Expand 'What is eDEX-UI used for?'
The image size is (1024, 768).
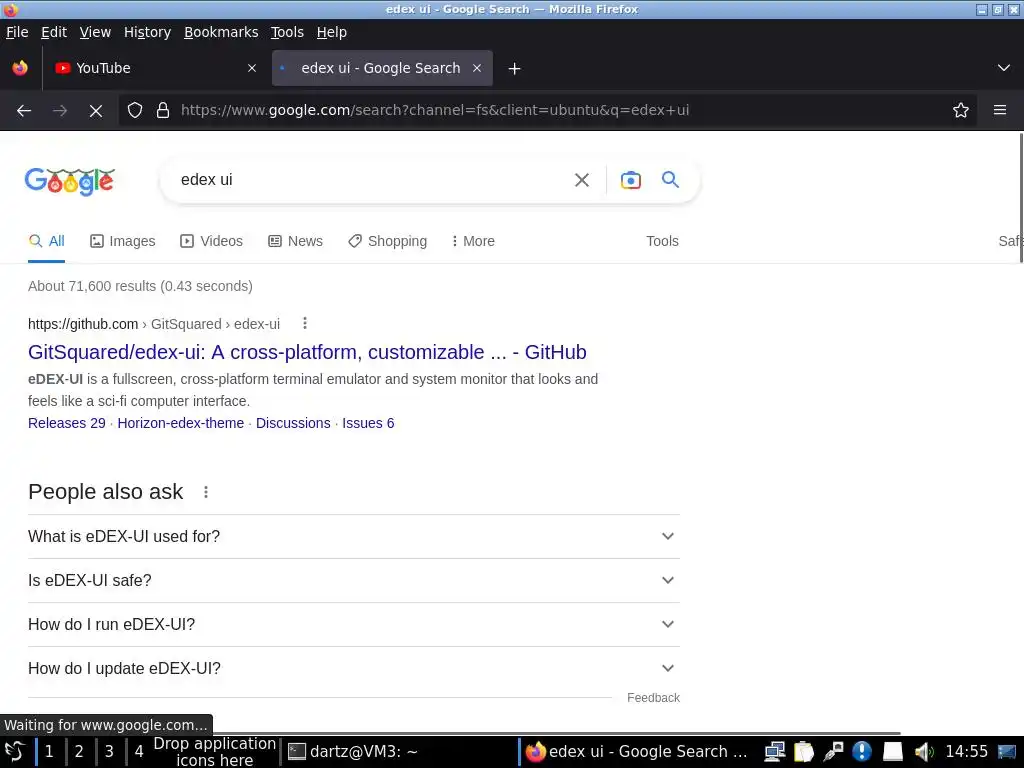tap(354, 536)
